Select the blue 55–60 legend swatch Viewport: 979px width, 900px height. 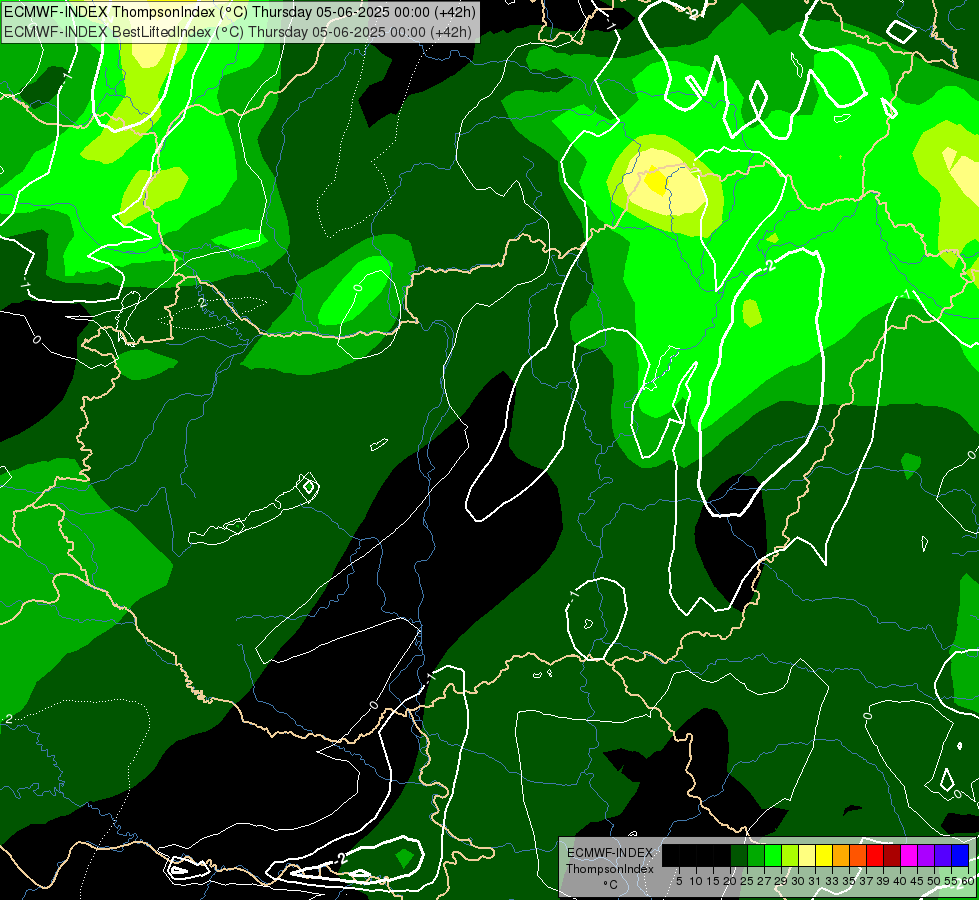(x=960, y=855)
